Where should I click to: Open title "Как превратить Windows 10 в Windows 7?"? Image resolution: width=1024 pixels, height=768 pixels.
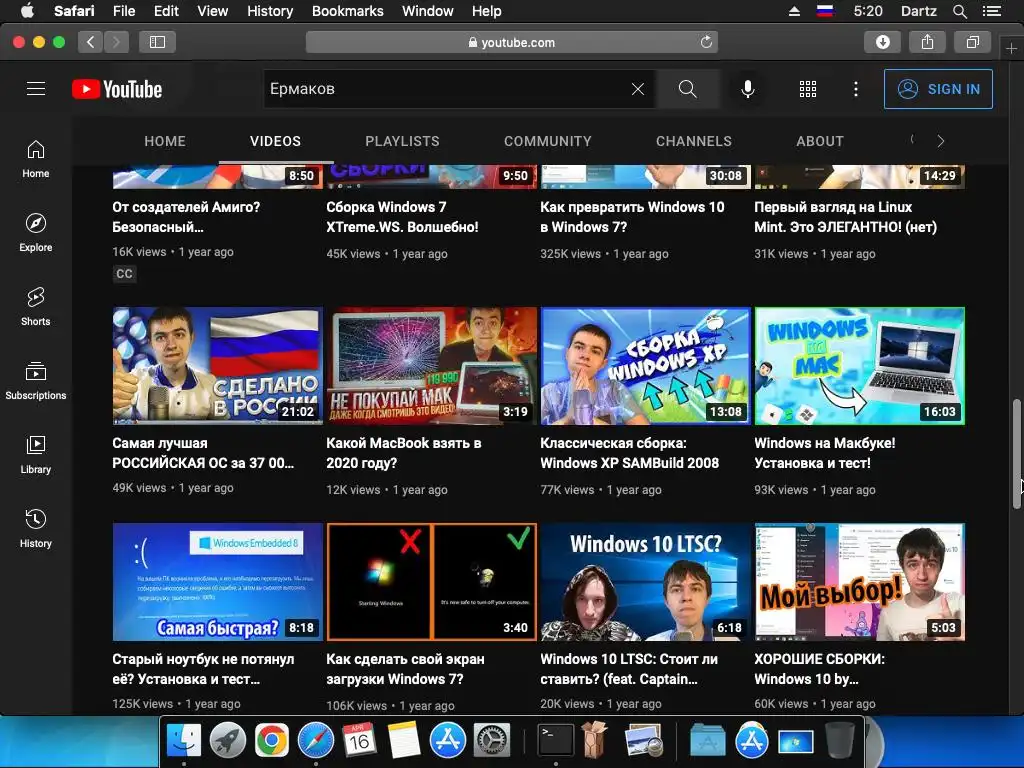[x=632, y=217]
